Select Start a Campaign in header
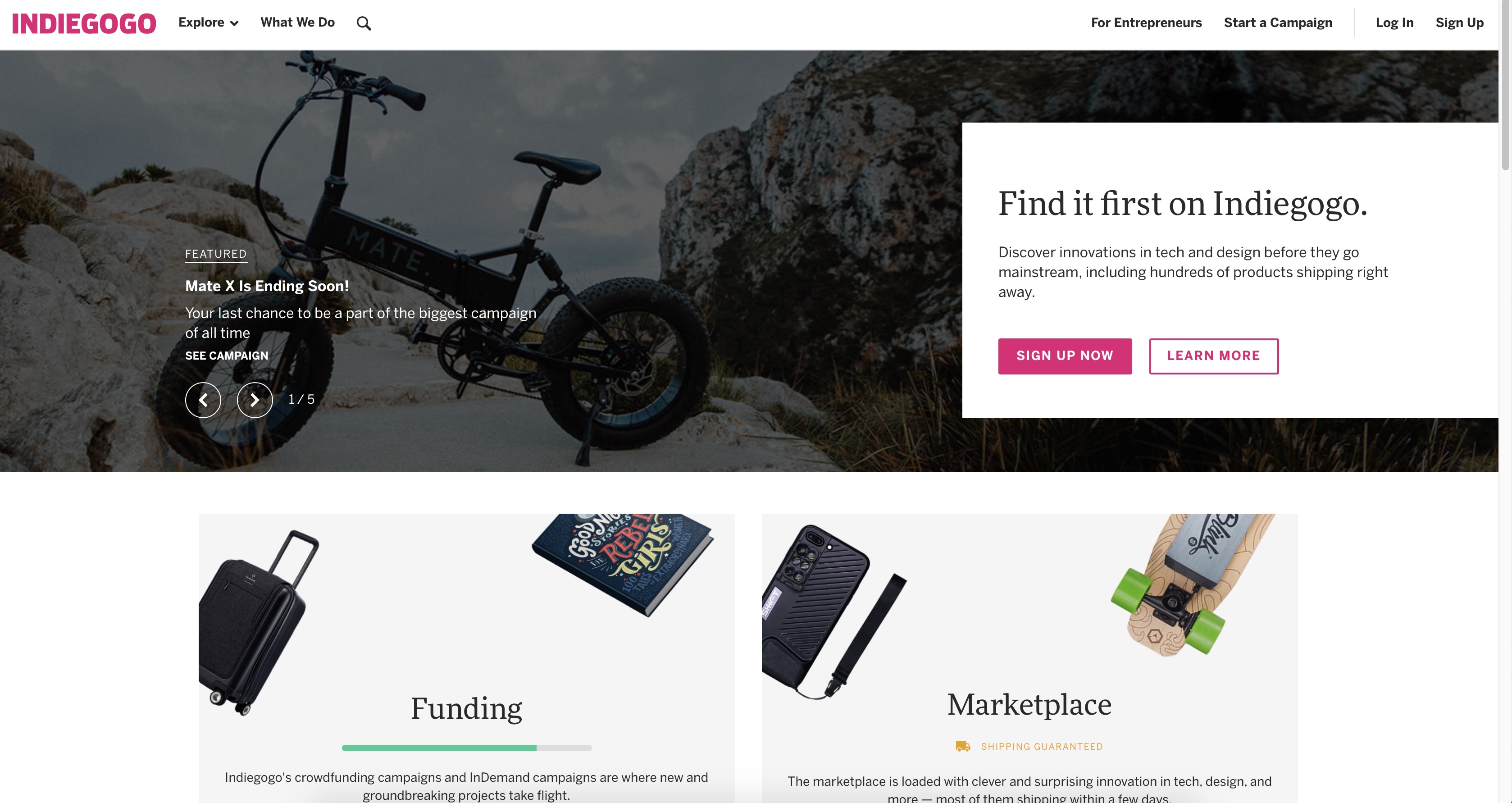 (1278, 23)
